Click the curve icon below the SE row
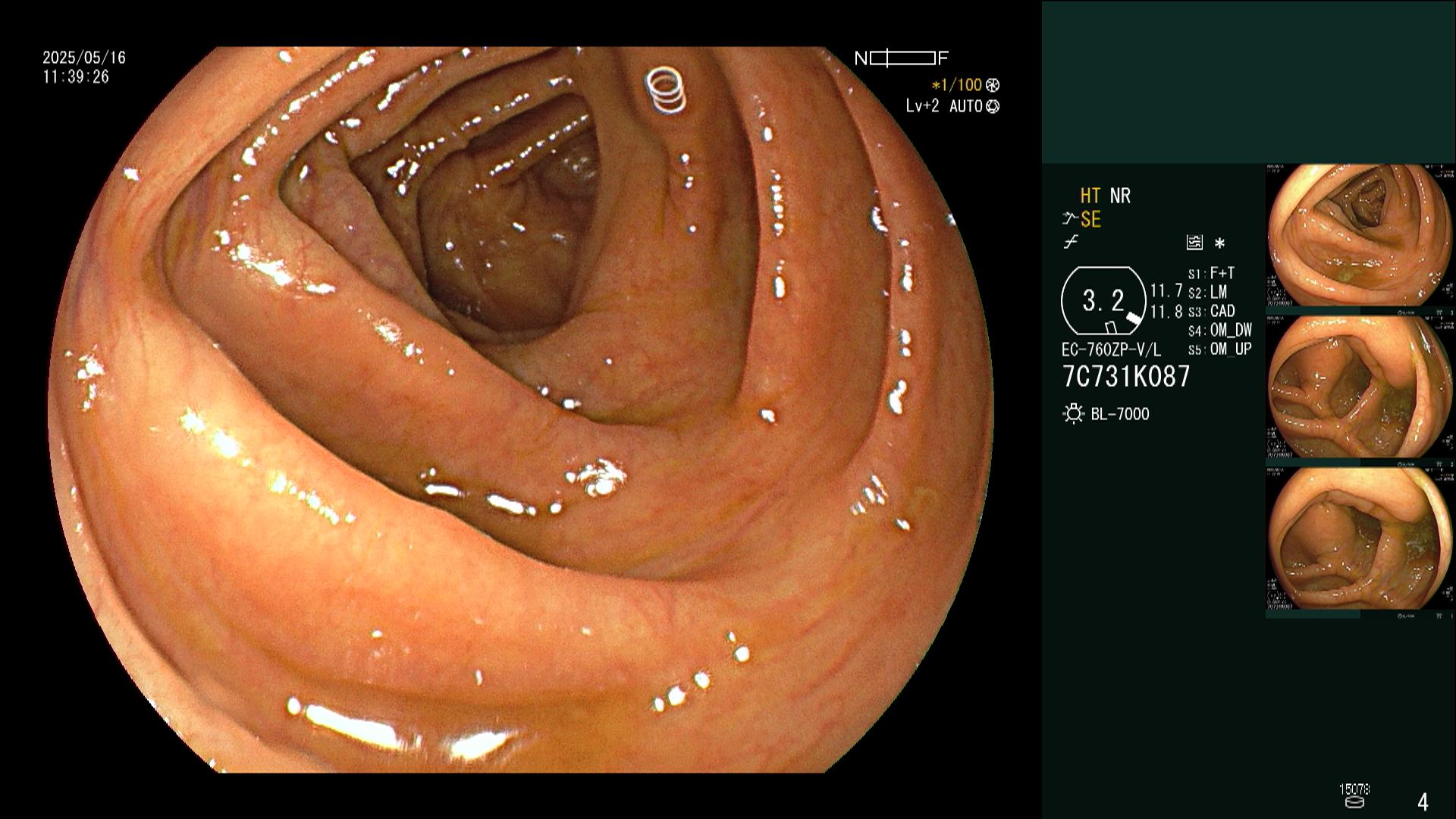The width and height of the screenshot is (1456, 819). 1071,243
